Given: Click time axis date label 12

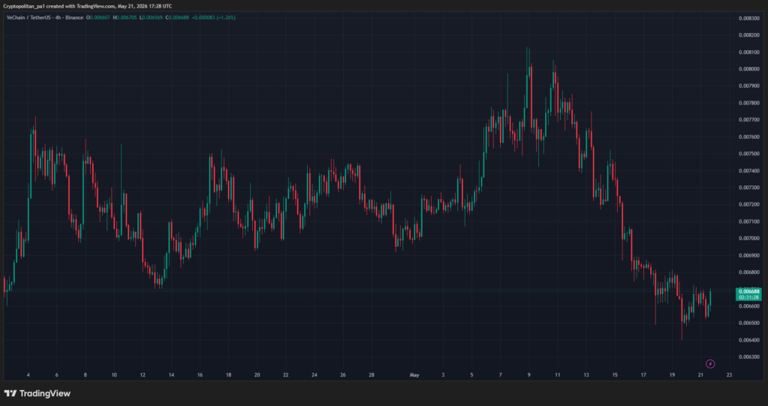Looking at the screenshot, I should (143, 375).
